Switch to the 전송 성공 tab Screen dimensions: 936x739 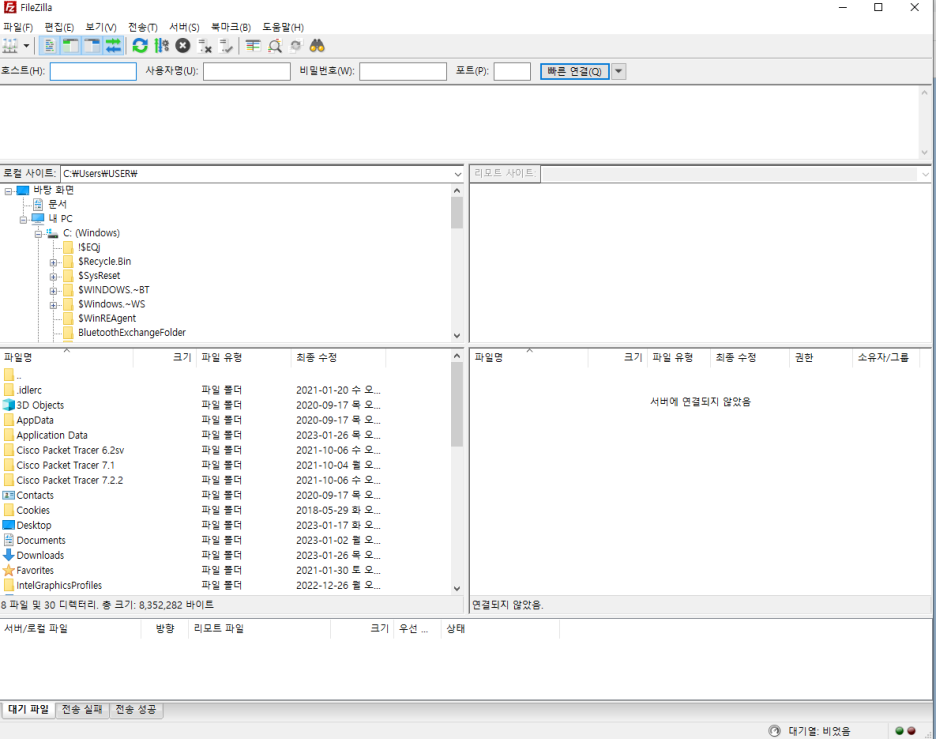pos(136,709)
